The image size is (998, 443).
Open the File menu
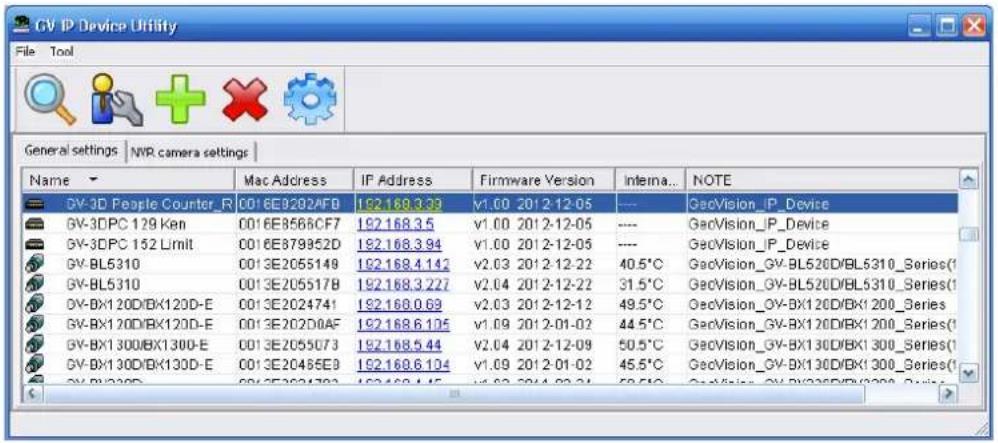[25, 52]
